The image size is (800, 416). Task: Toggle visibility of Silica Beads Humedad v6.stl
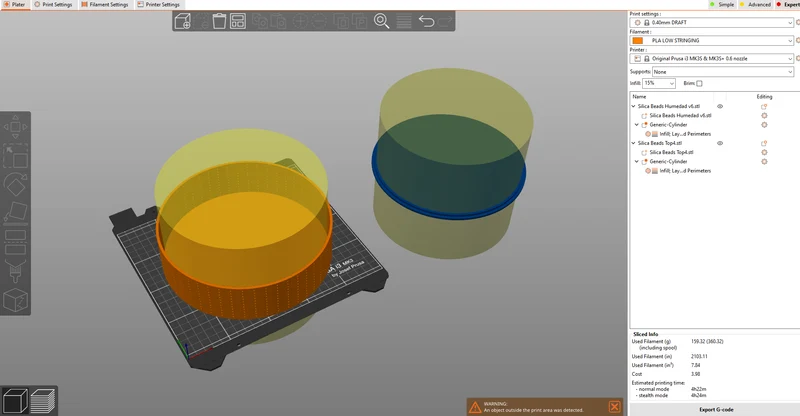point(720,106)
